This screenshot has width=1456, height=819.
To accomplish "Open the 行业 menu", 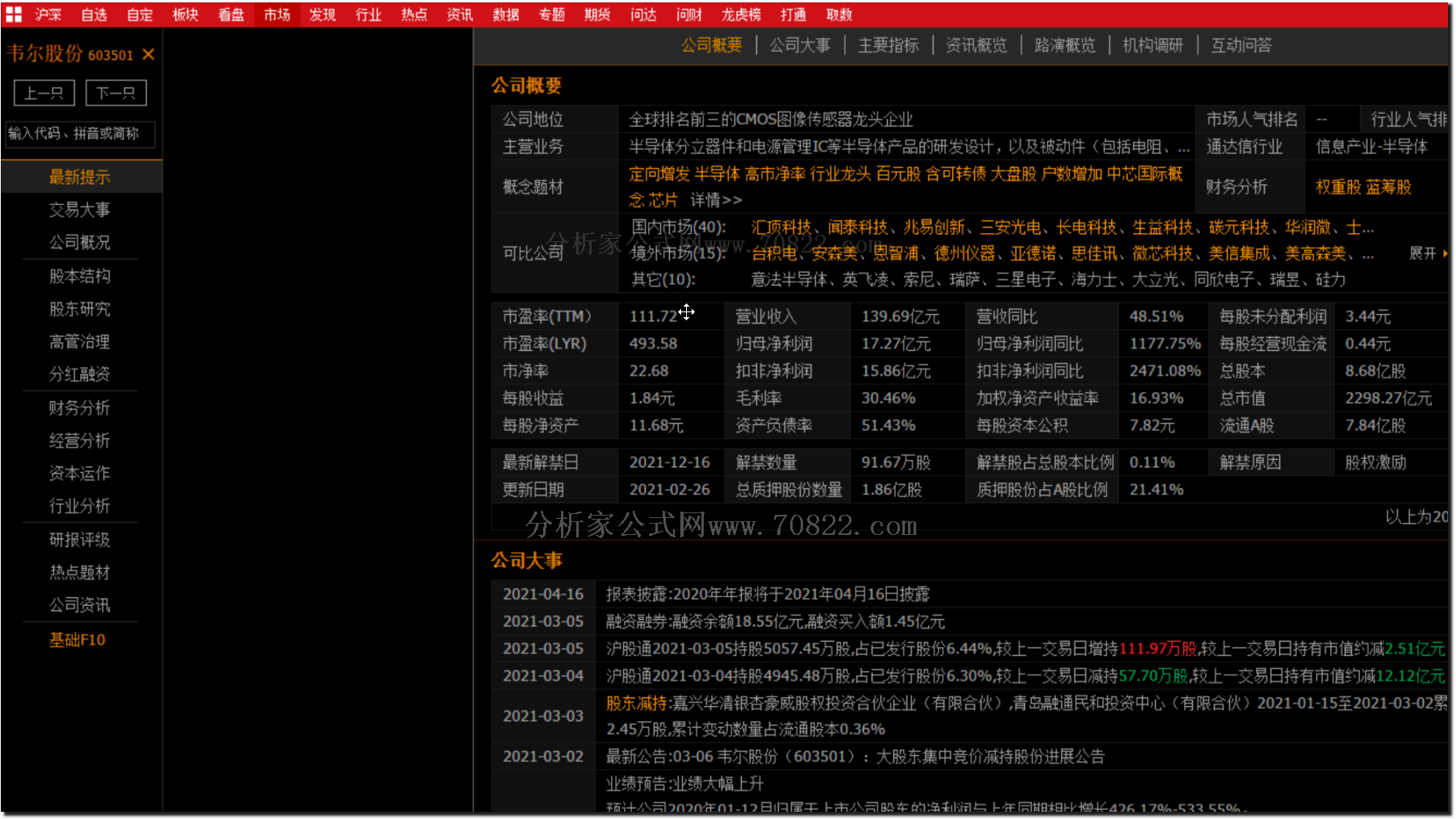I will [369, 15].
